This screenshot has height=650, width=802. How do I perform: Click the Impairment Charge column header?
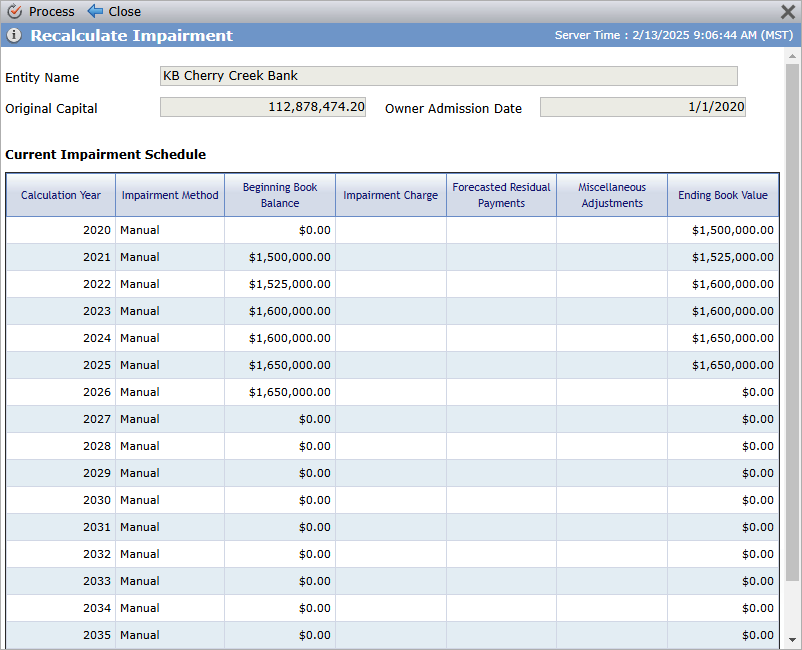tap(391, 195)
